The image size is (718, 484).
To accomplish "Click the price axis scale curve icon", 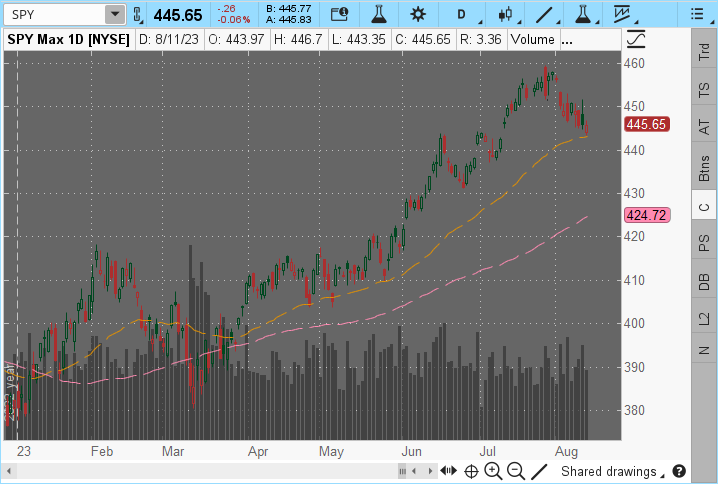I will 635,39.
